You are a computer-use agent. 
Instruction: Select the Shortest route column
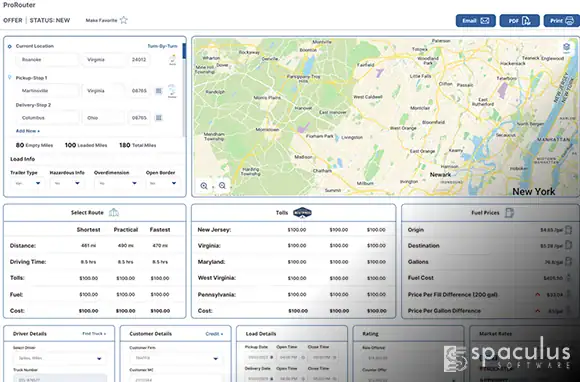coord(88,230)
